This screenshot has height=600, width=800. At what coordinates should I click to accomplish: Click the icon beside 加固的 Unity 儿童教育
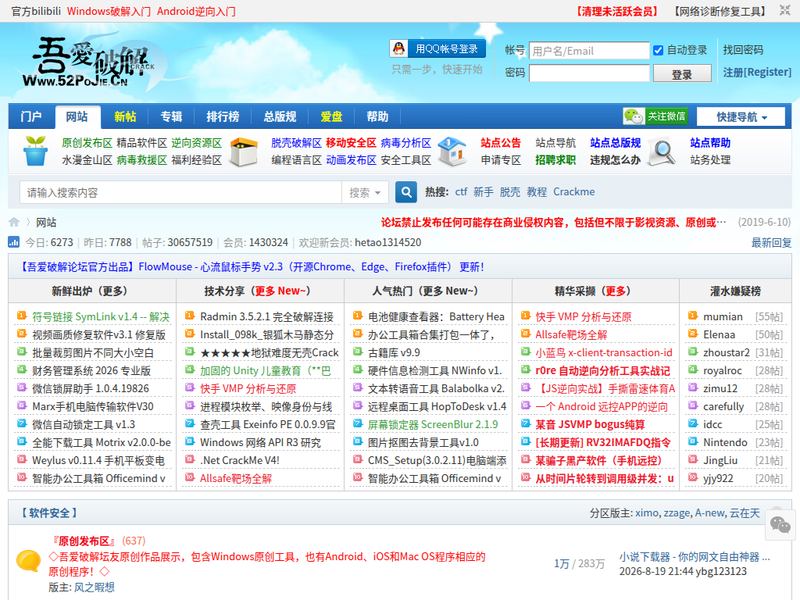tap(190, 370)
